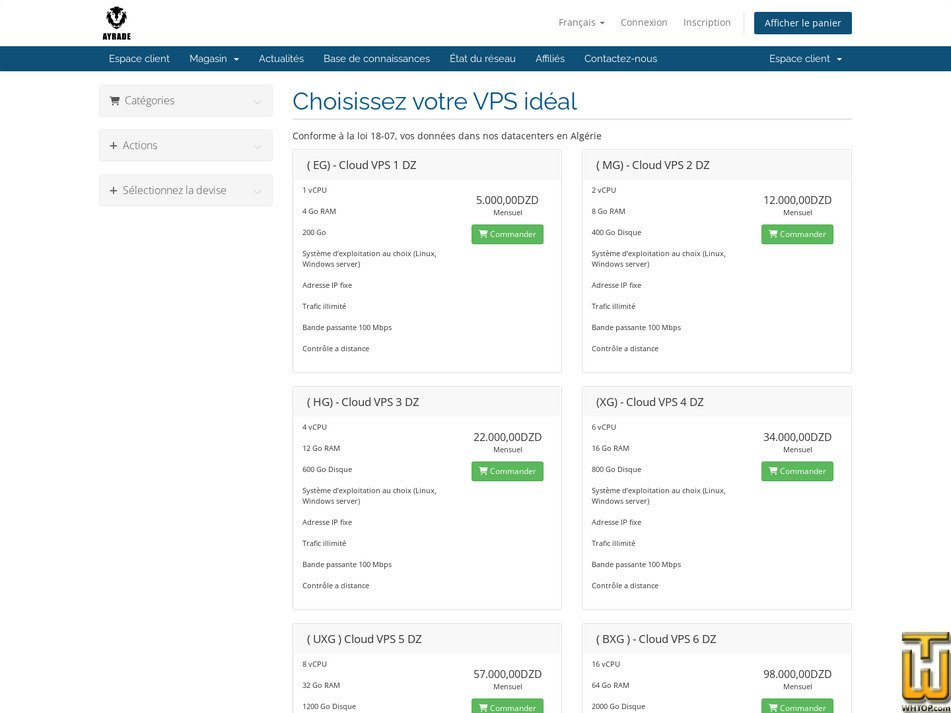Open the Magasin dropdown menu
This screenshot has width=951, height=713.
(214, 59)
